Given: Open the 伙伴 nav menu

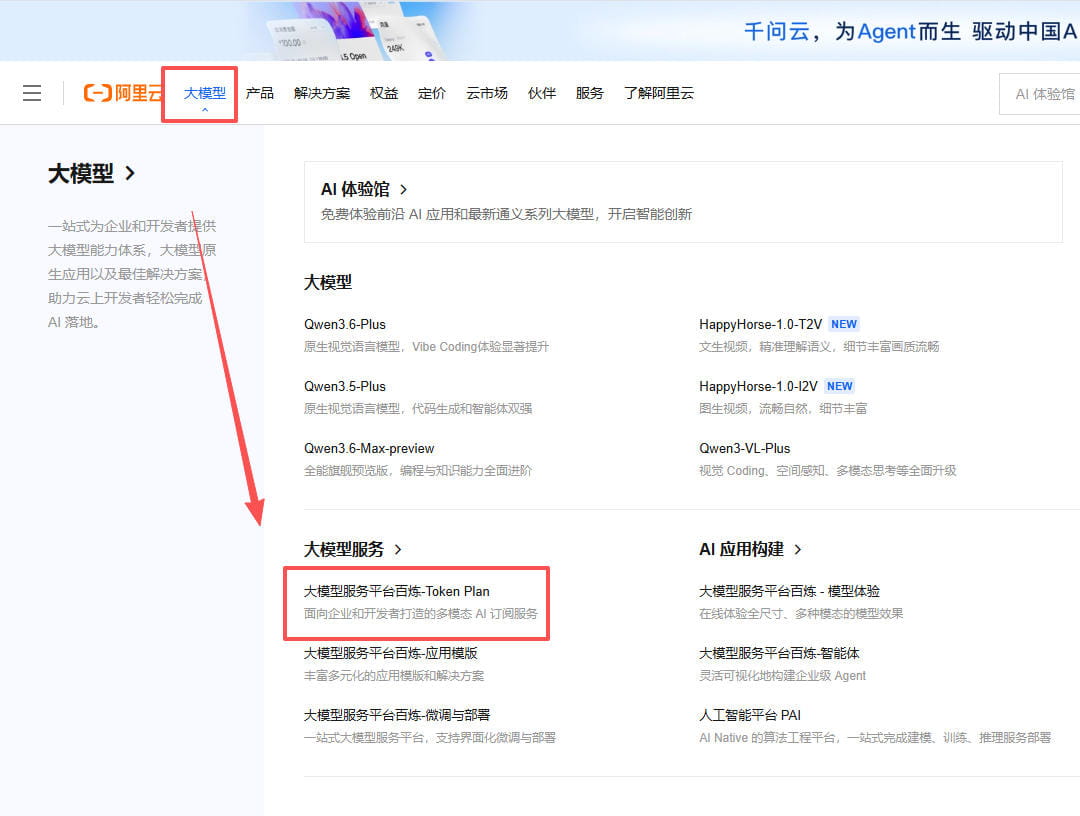Looking at the screenshot, I should [541, 93].
